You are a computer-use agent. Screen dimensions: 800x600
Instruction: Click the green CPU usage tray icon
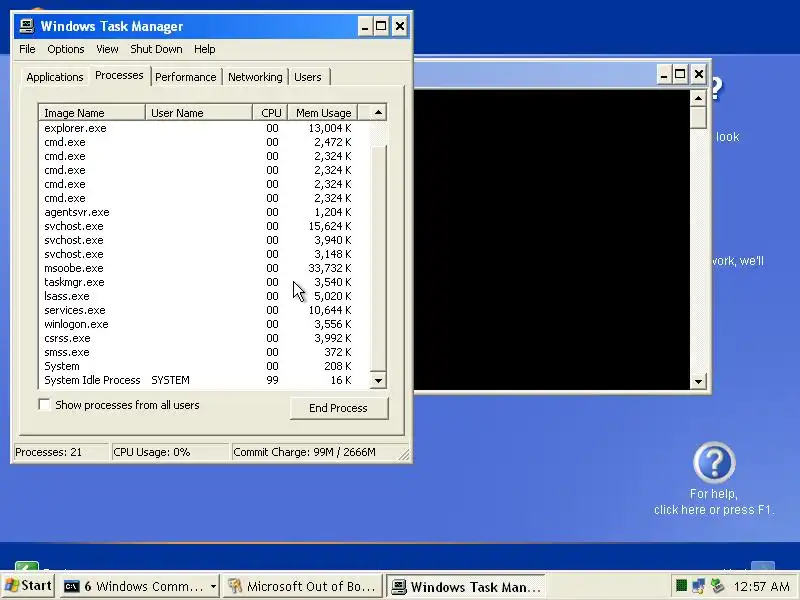point(681,585)
